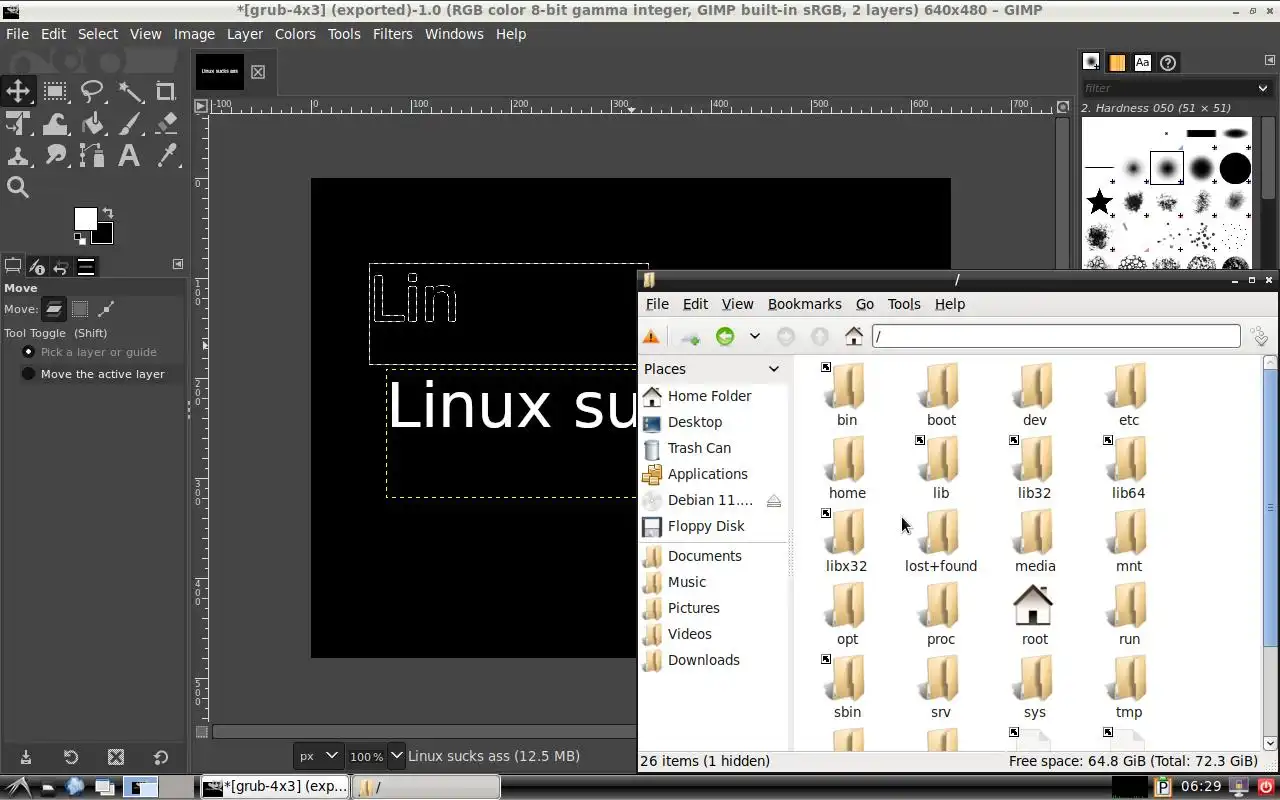Expand the brush filter tag dropdown
This screenshot has height=800, width=1280.
pos(1263,88)
